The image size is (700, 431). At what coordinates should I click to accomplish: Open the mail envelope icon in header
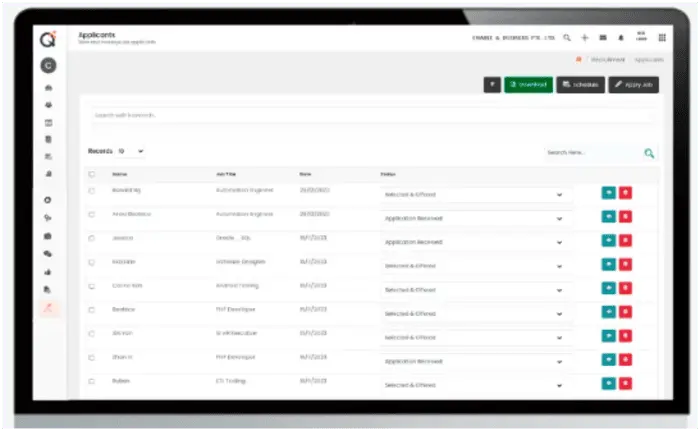(603, 37)
